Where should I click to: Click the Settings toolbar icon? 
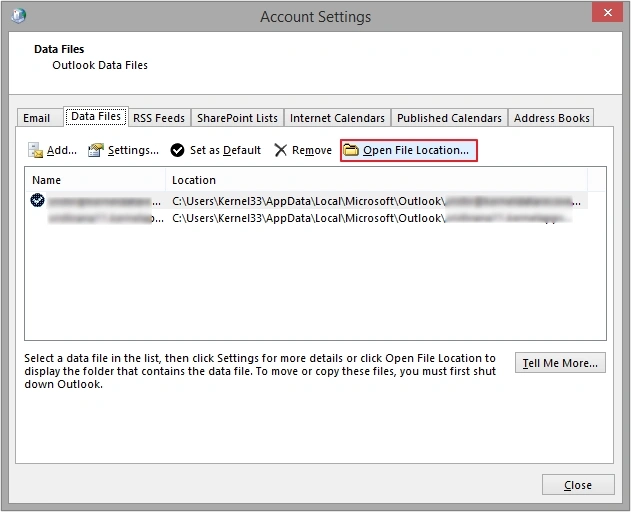coord(96,150)
